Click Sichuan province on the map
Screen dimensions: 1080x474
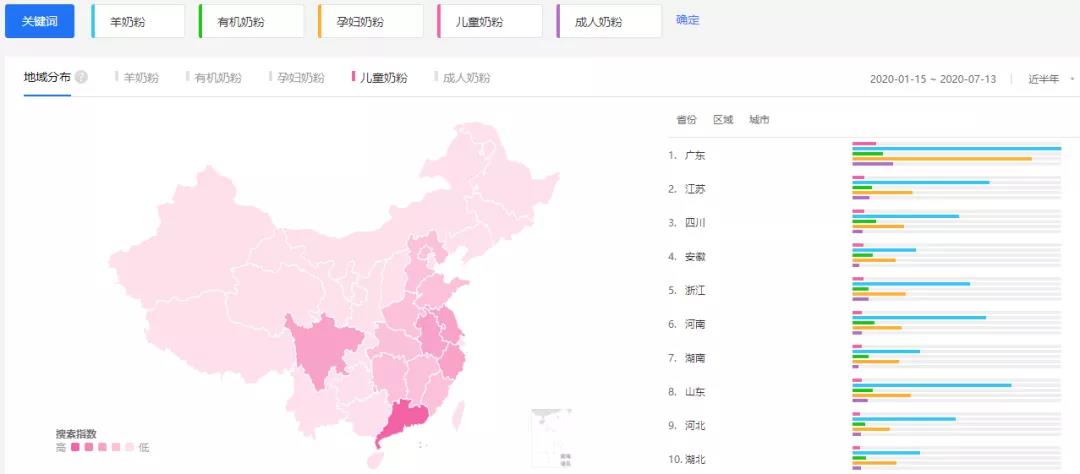324,348
